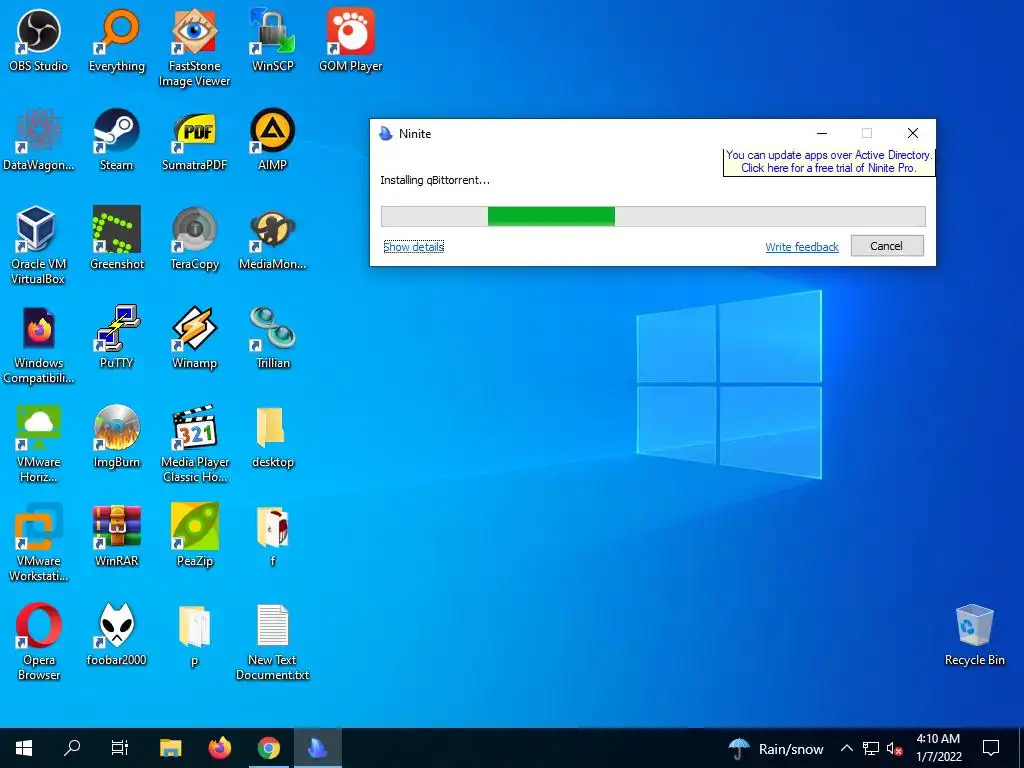Open the Windows Start menu
The image size is (1024, 768).
[24, 748]
